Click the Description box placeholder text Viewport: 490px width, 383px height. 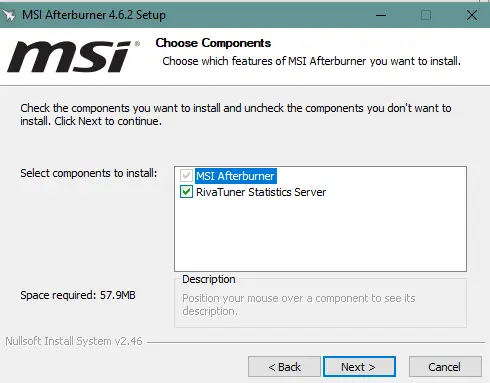[299, 304]
